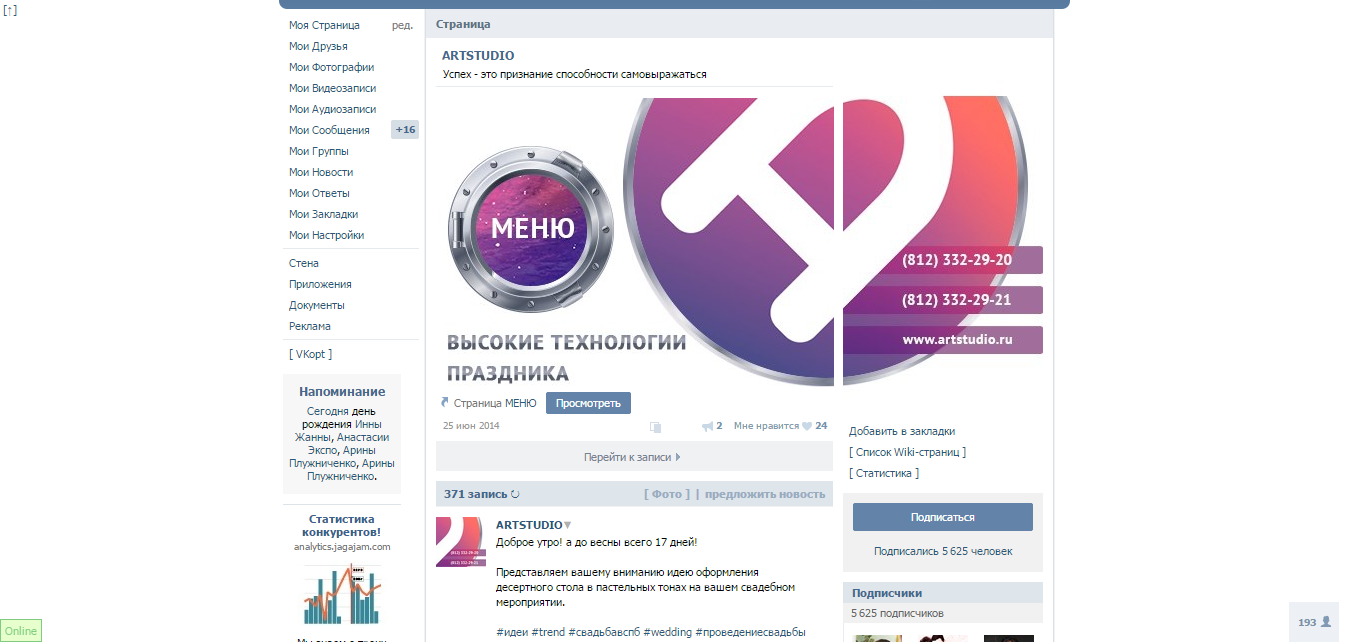Screen dimensions: 1349x644
Task: Click предложить новость
Action: point(765,494)
